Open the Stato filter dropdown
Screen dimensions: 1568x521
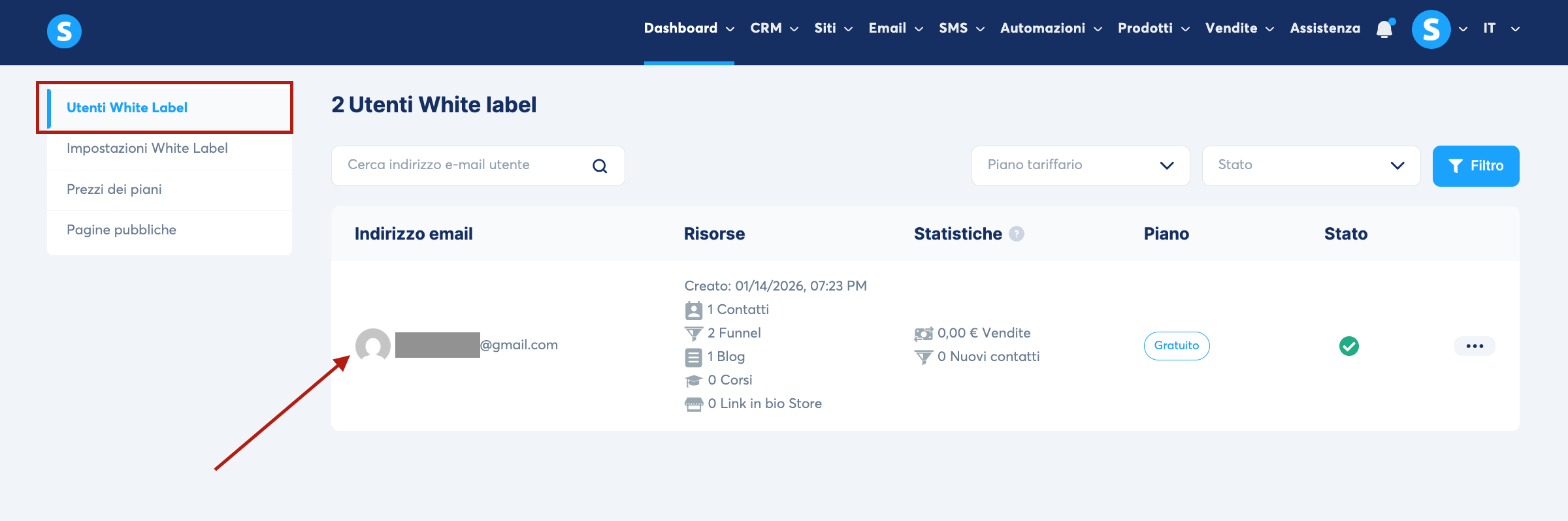(x=1311, y=166)
